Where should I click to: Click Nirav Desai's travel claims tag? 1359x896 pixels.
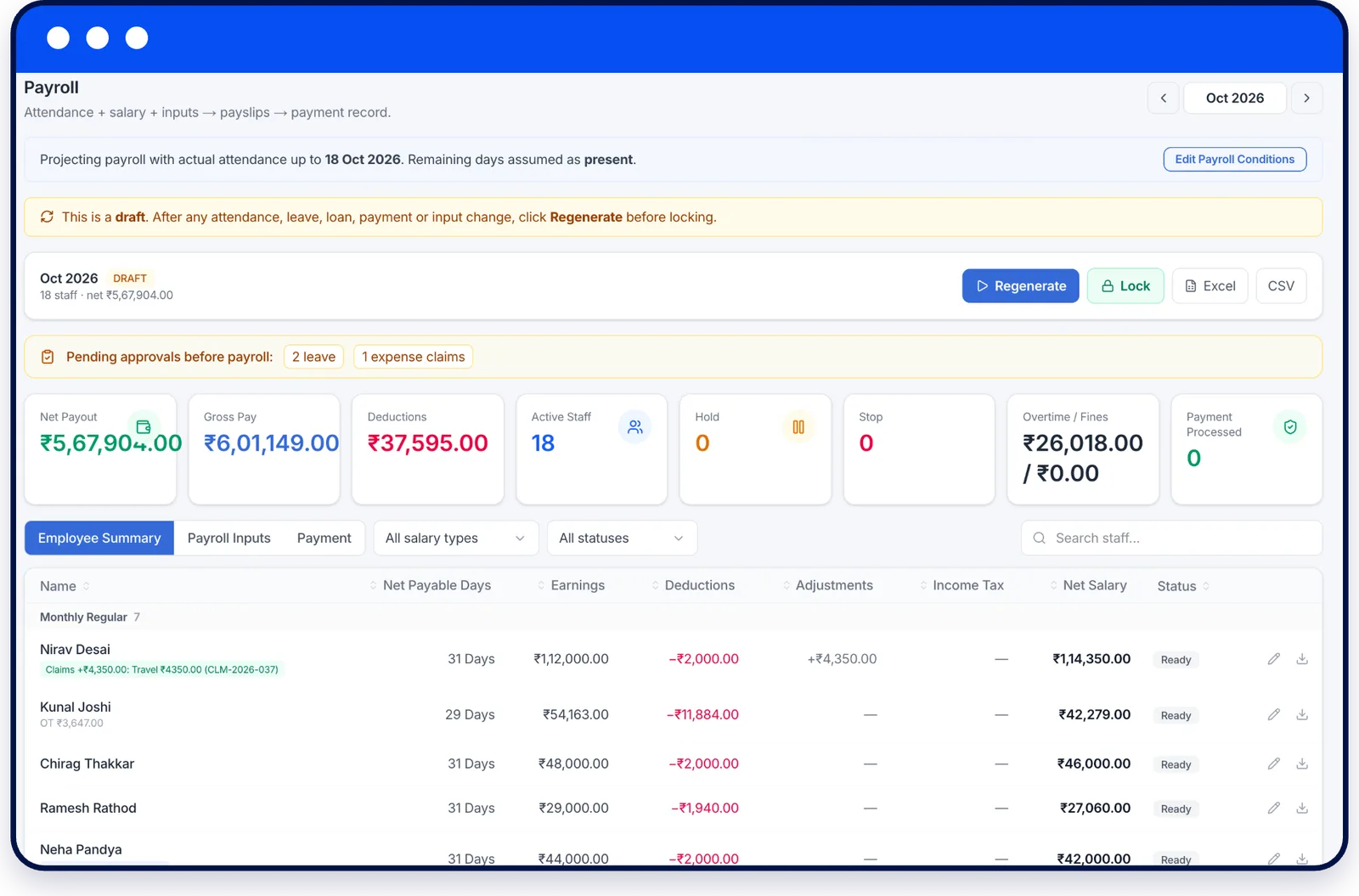(x=162, y=670)
